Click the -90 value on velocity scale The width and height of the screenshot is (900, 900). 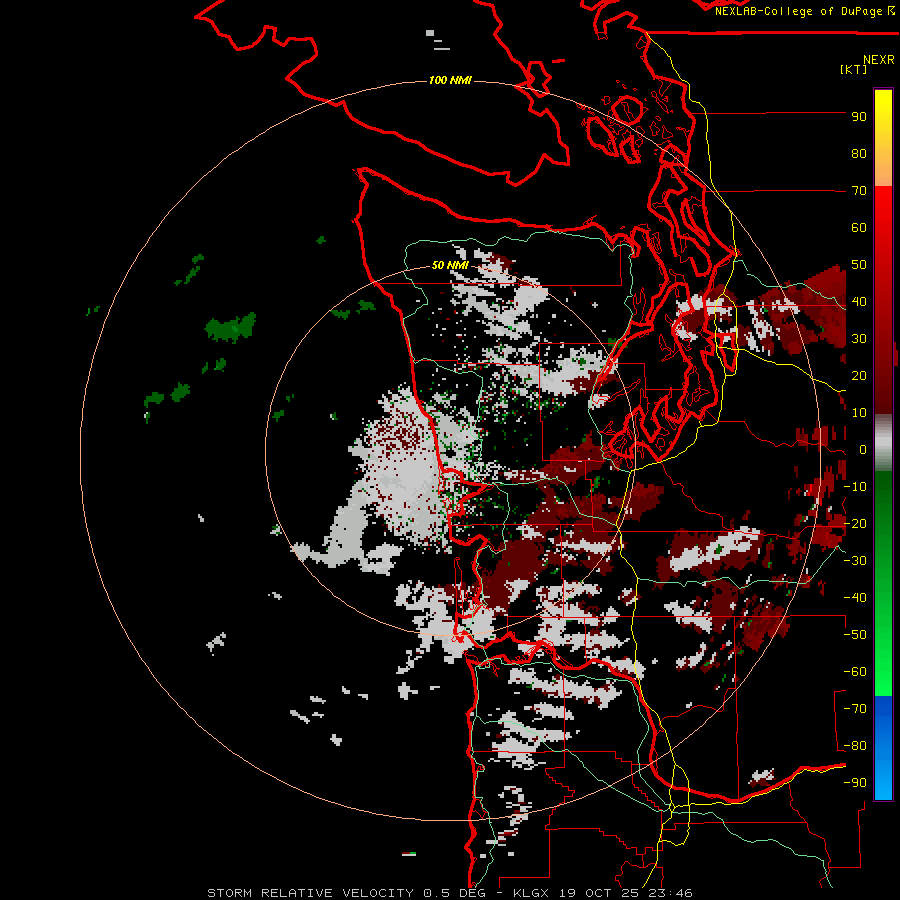(x=855, y=783)
